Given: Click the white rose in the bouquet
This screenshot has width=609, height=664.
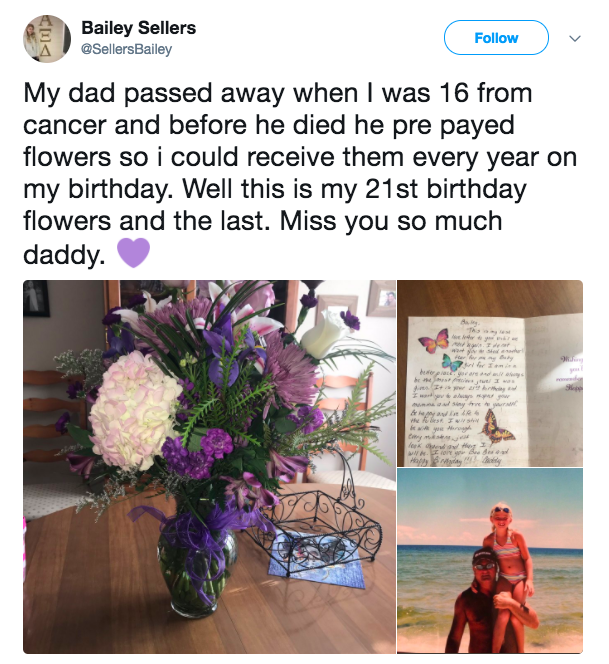Looking at the screenshot, I should pyautogui.click(x=323, y=334).
